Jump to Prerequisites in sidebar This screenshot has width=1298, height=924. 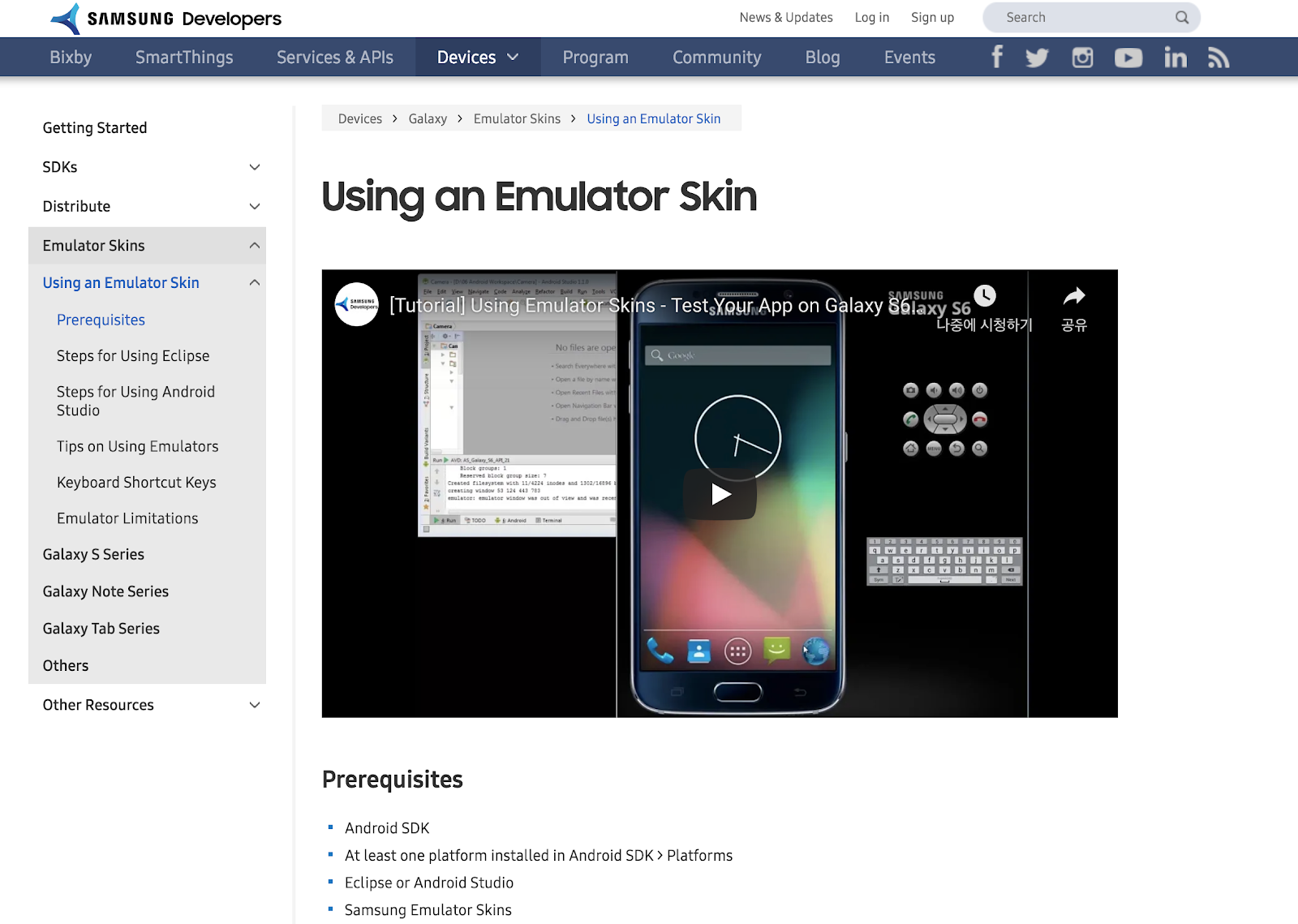pos(101,320)
